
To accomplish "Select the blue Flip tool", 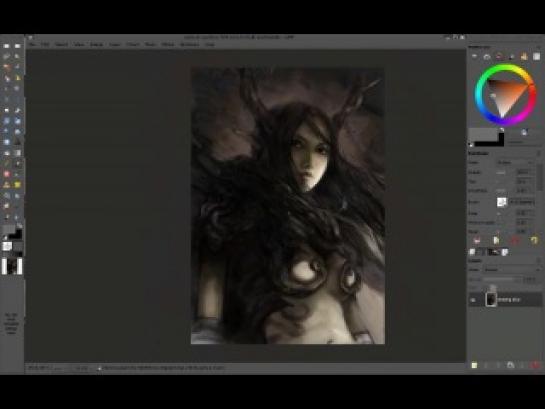I will pyautogui.click(x=7, y=142).
